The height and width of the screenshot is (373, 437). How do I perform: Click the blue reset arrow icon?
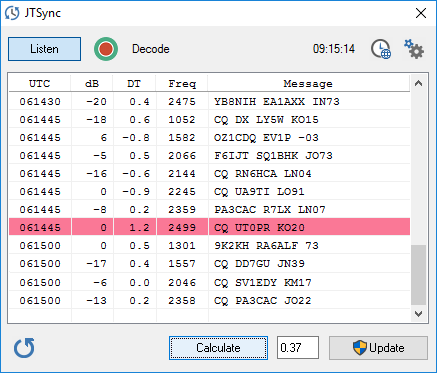(24, 348)
